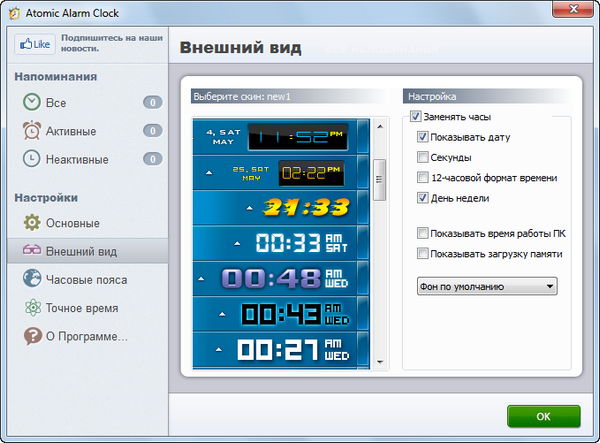
Task: Click the globe icon for Часовые пояса
Action: (31, 279)
